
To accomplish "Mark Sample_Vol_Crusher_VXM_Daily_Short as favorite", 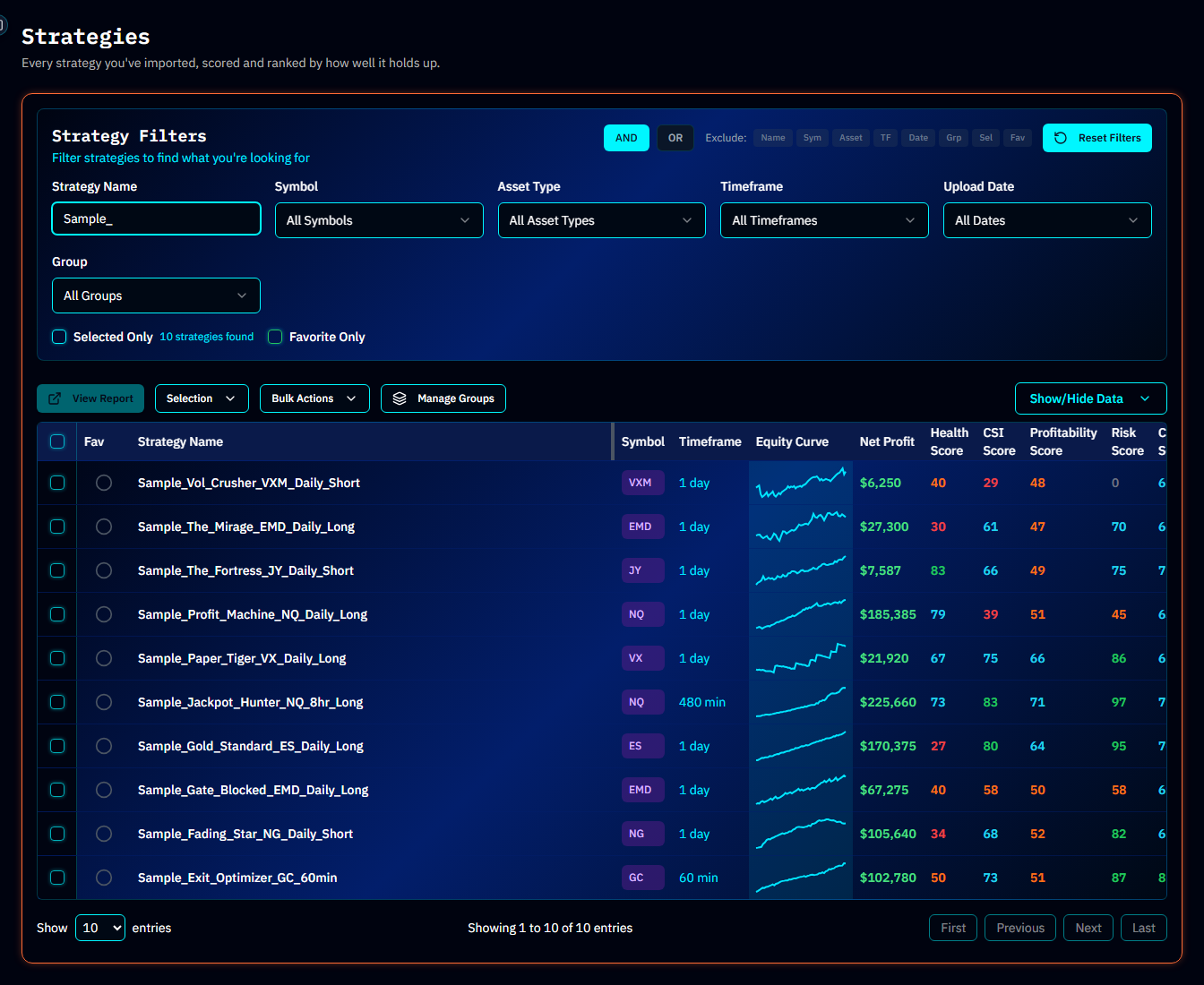I will (x=104, y=483).
